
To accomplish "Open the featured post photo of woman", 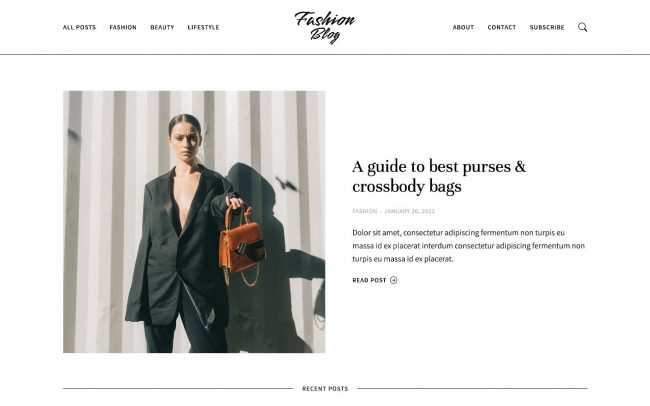I will click(194, 222).
